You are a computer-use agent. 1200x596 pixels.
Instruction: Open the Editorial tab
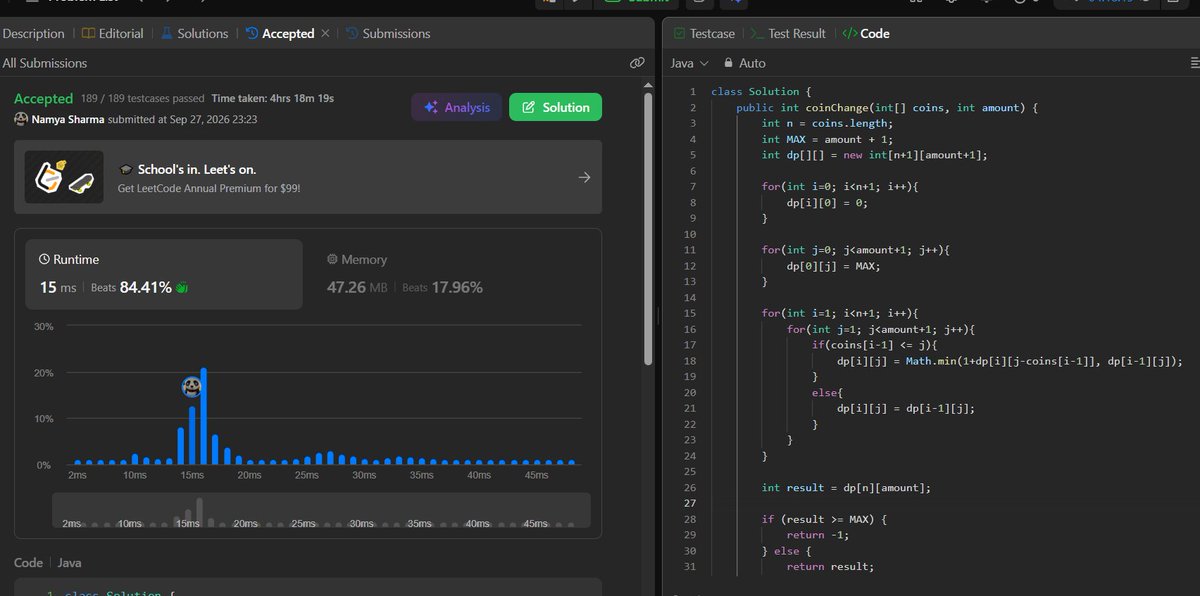point(114,33)
